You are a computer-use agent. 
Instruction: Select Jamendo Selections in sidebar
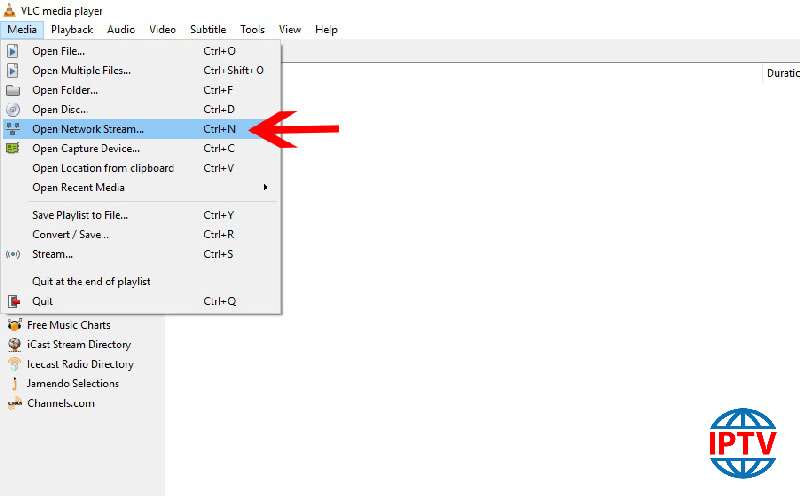pos(72,384)
